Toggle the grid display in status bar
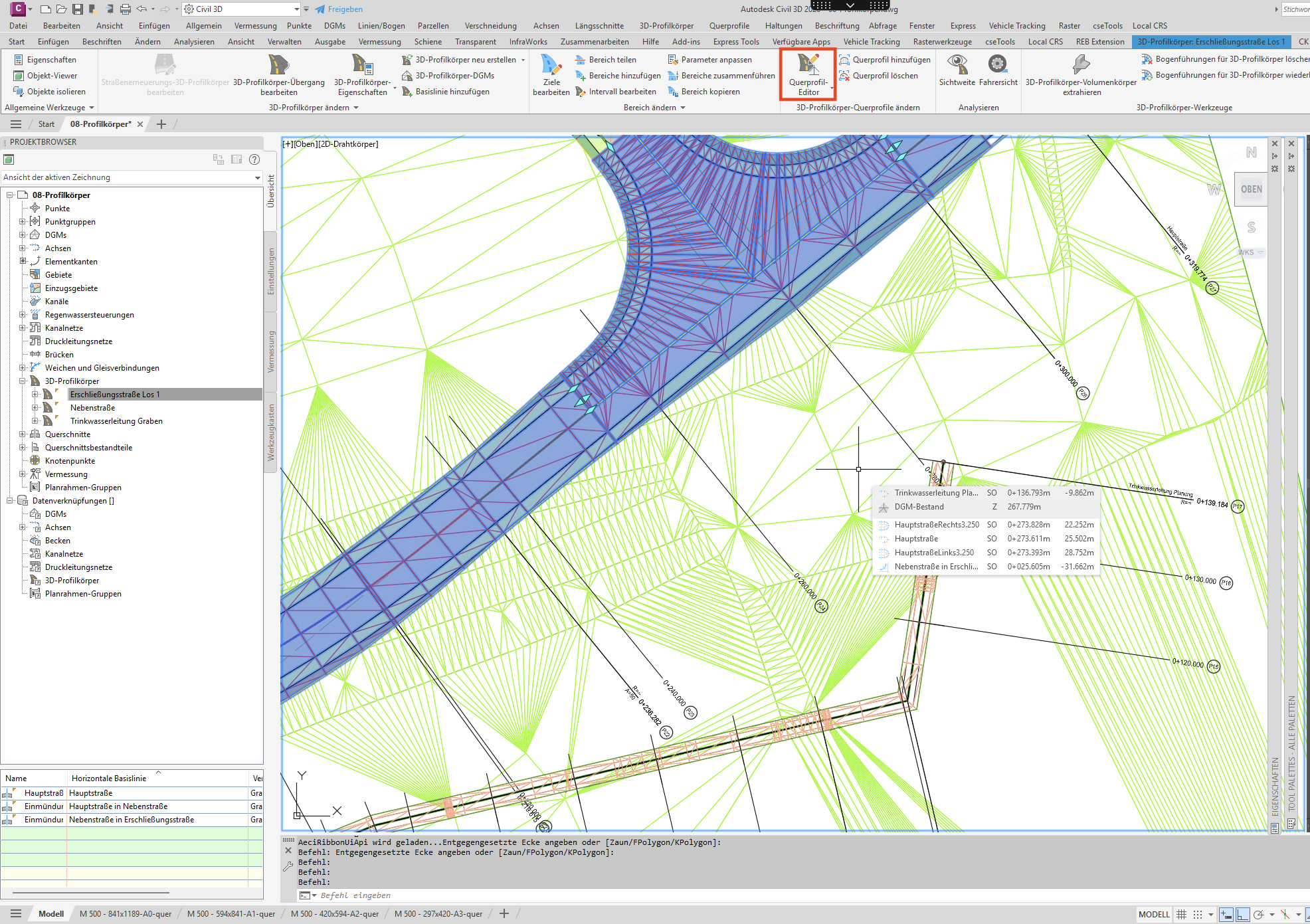Screen dimensions: 1310x924 point(1181,915)
